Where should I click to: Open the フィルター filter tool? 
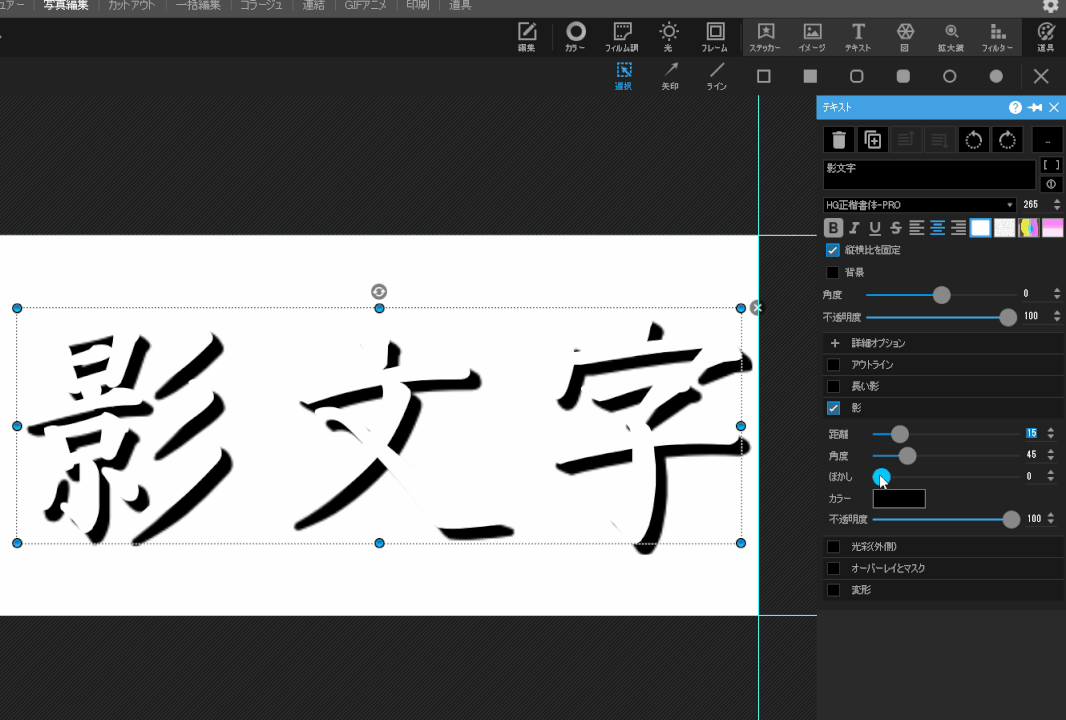(997, 37)
